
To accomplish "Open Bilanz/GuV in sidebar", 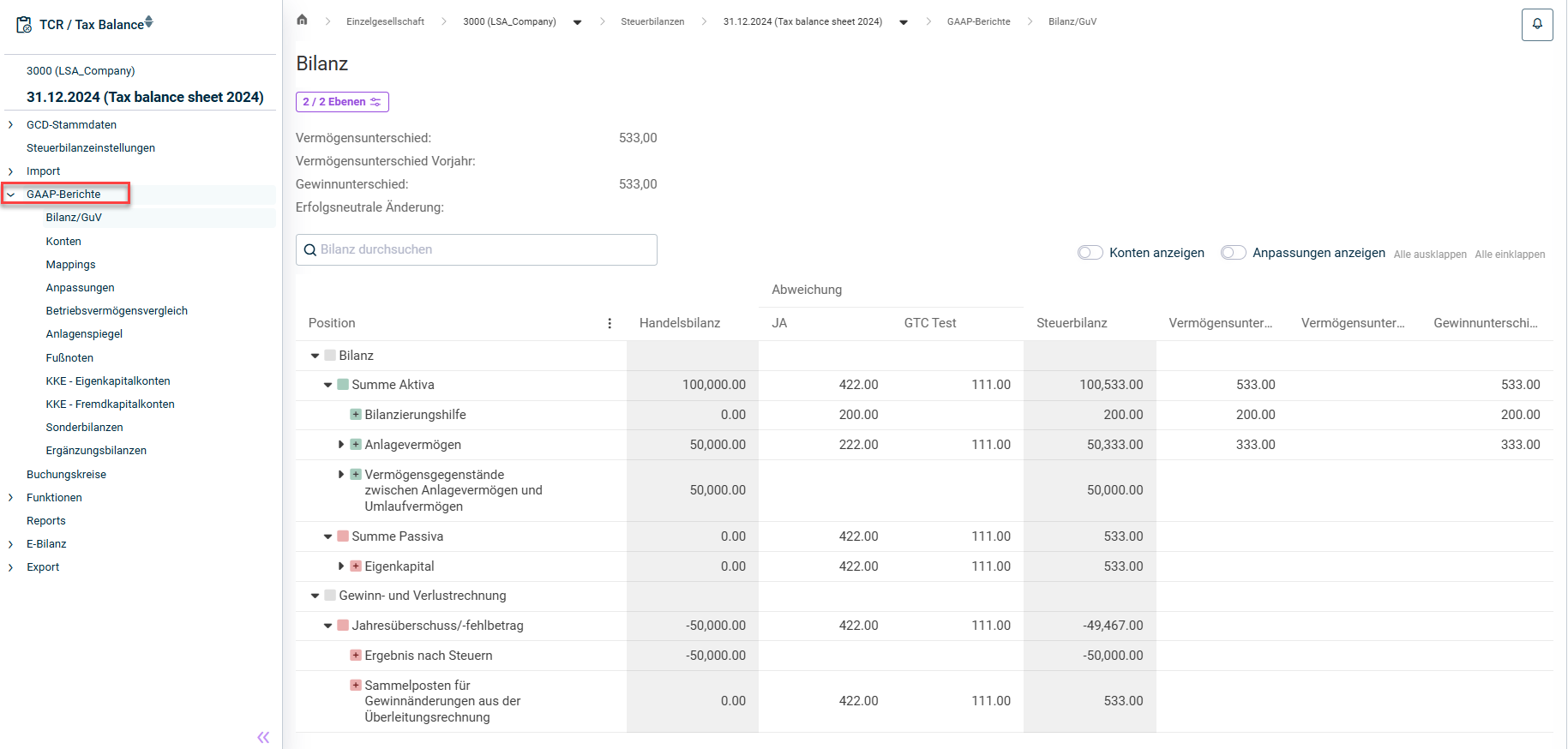I will (74, 218).
